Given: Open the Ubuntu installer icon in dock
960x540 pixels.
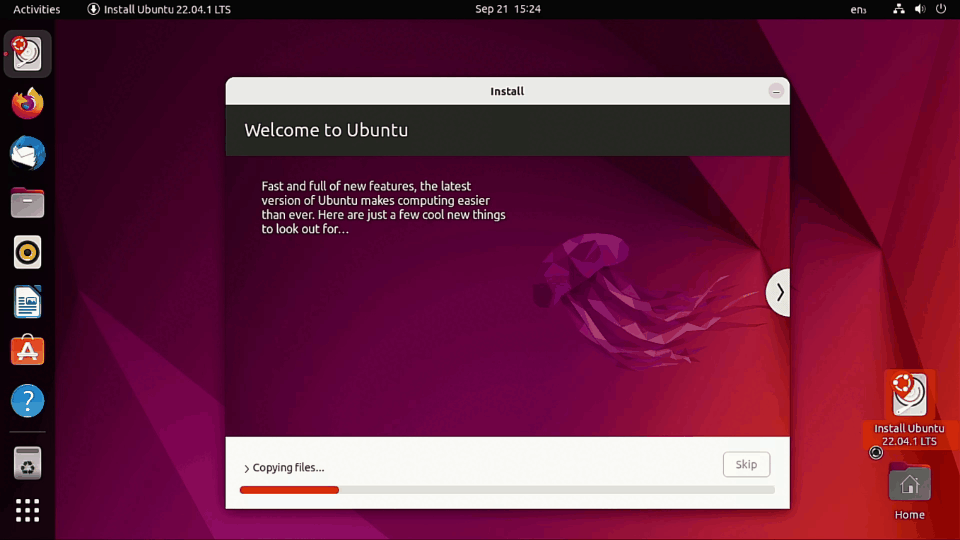Looking at the screenshot, I should [27, 54].
